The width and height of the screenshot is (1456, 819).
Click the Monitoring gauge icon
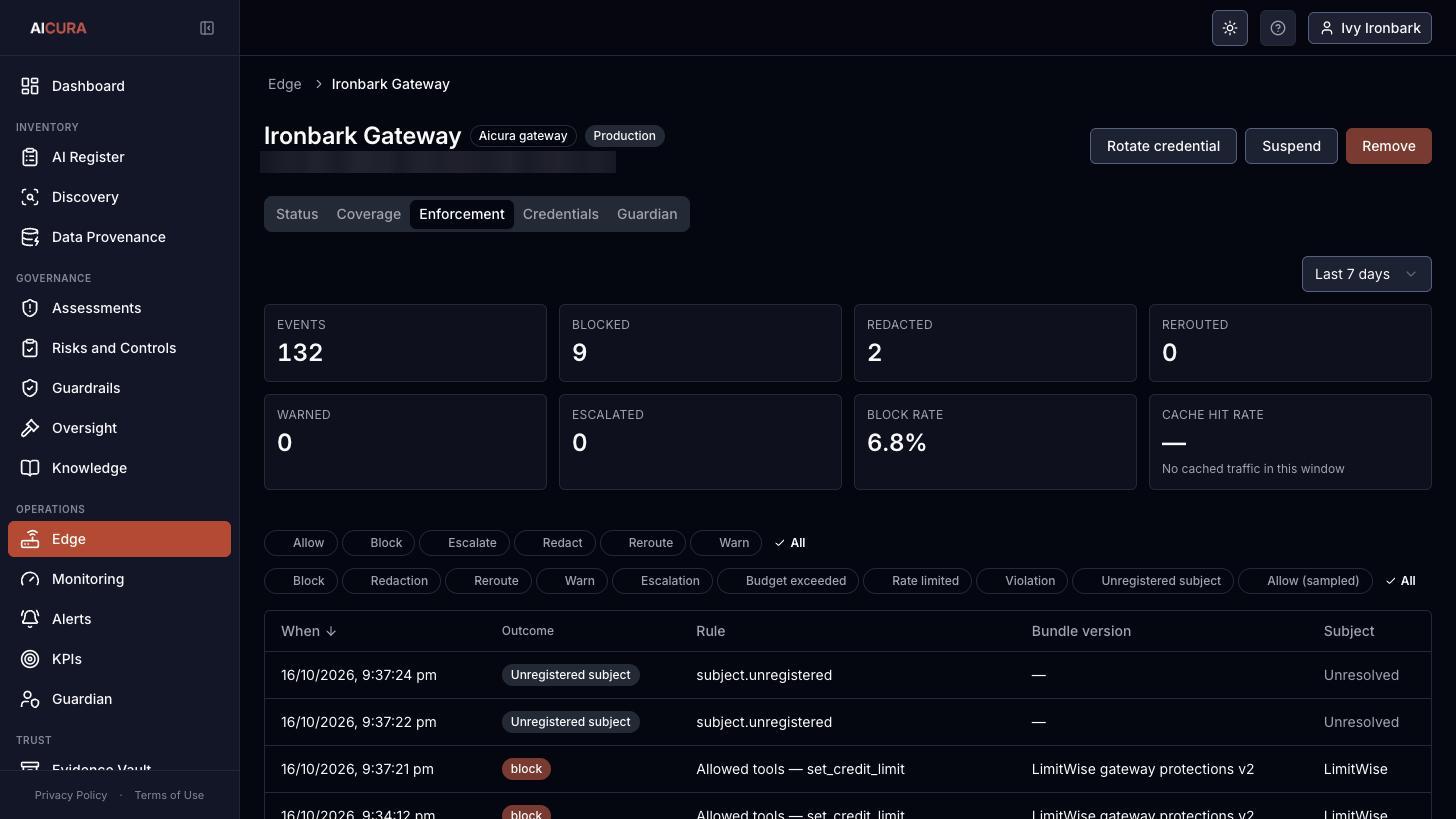point(30,579)
